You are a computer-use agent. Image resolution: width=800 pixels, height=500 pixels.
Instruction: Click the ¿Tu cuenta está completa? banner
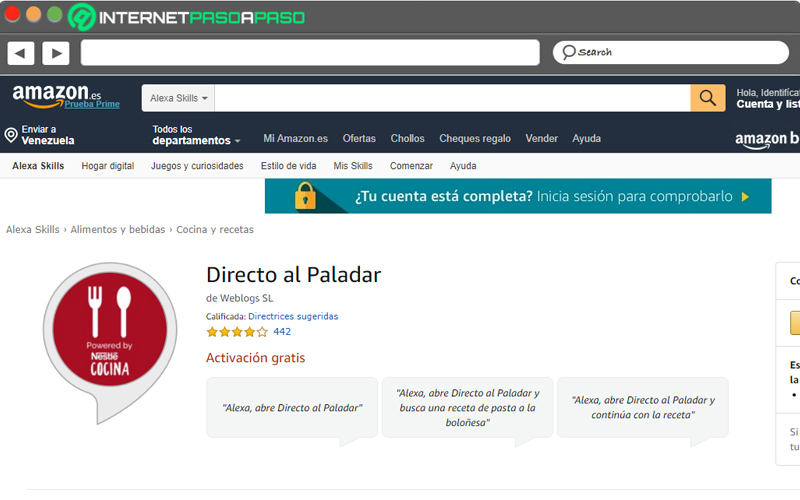coord(518,196)
